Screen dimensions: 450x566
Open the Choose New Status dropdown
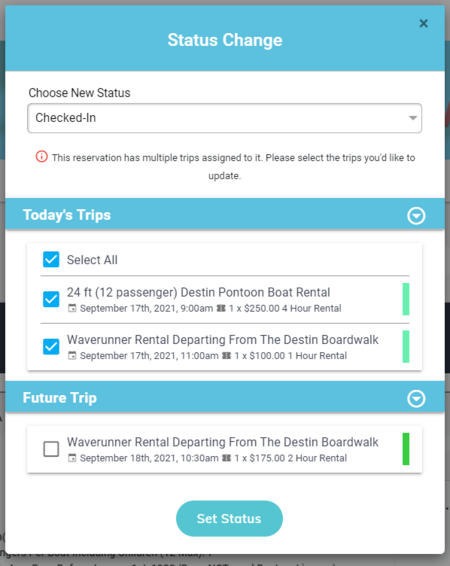tap(224, 118)
